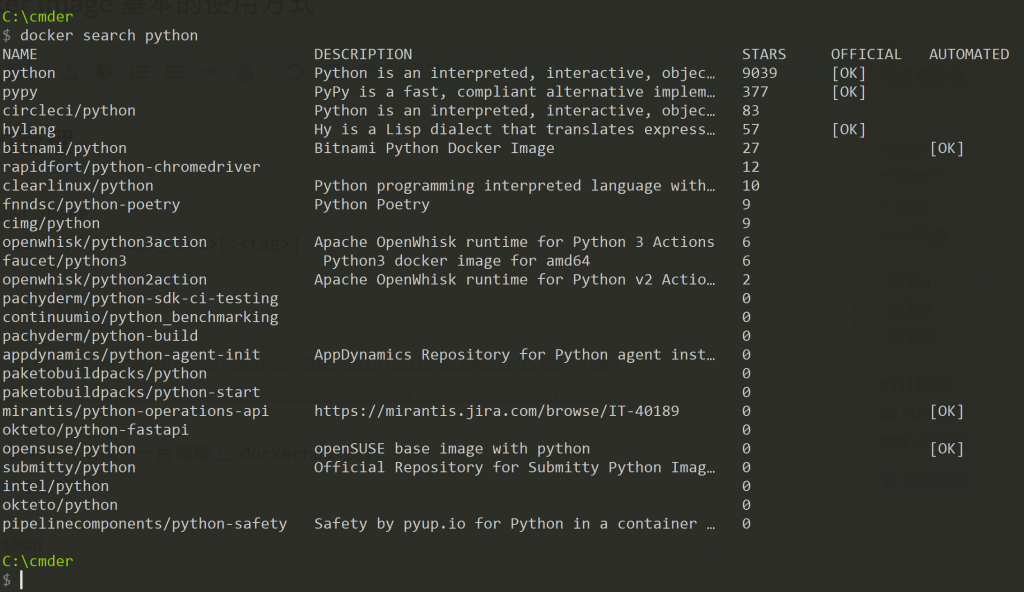Image resolution: width=1024 pixels, height=592 pixels.
Task: Click the "Python Poetry" description text
Action: click(372, 204)
